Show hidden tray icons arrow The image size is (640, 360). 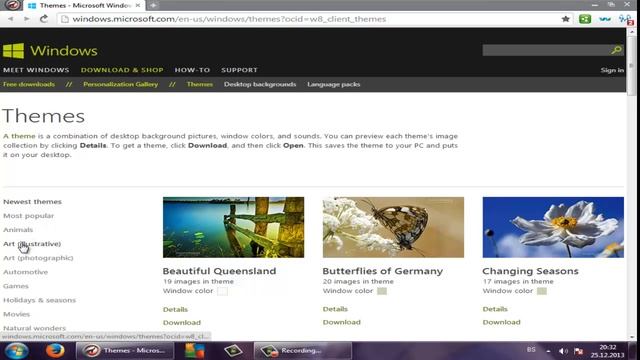click(548, 351)
